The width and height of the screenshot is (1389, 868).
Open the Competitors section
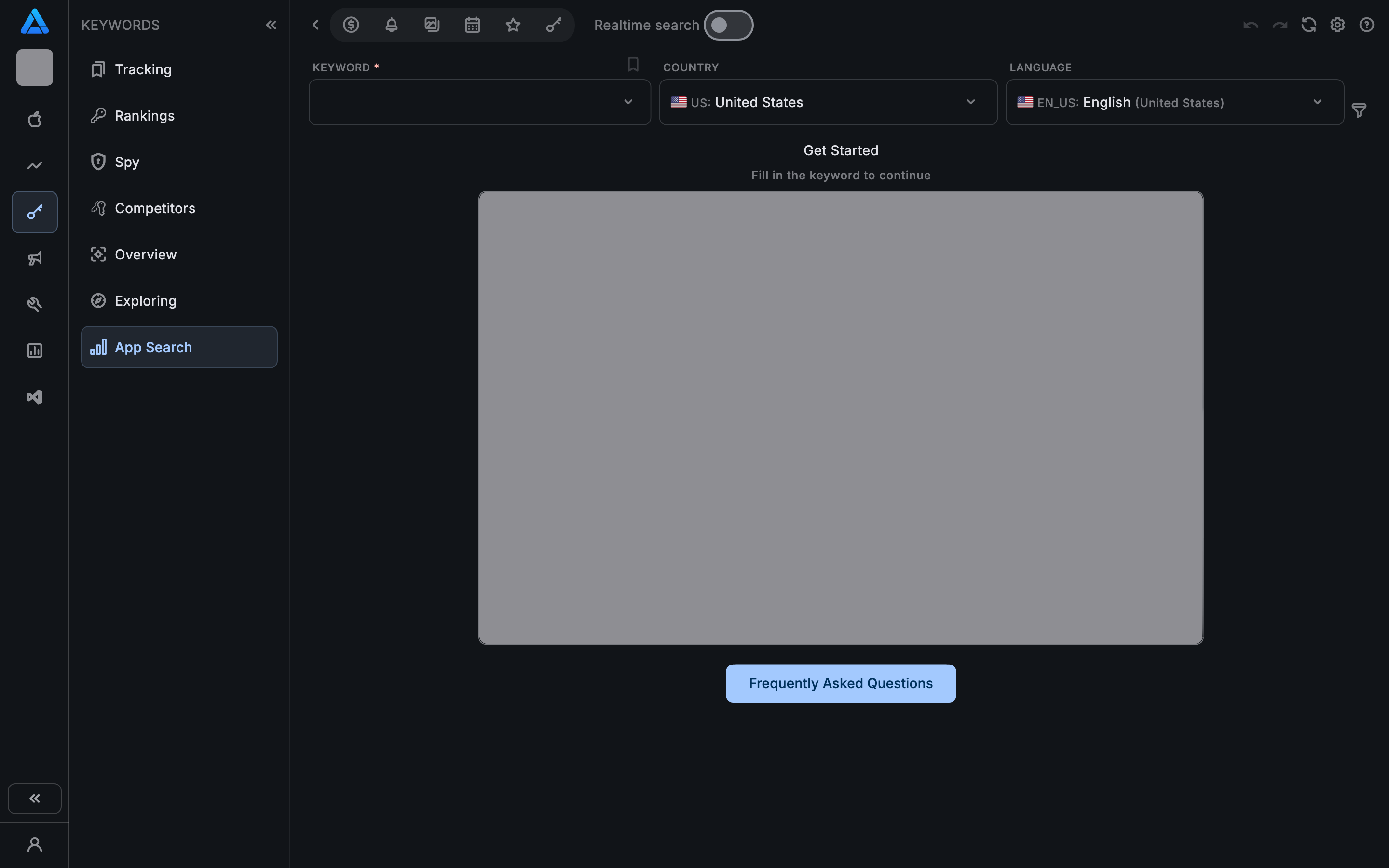[x=154, y=208]
